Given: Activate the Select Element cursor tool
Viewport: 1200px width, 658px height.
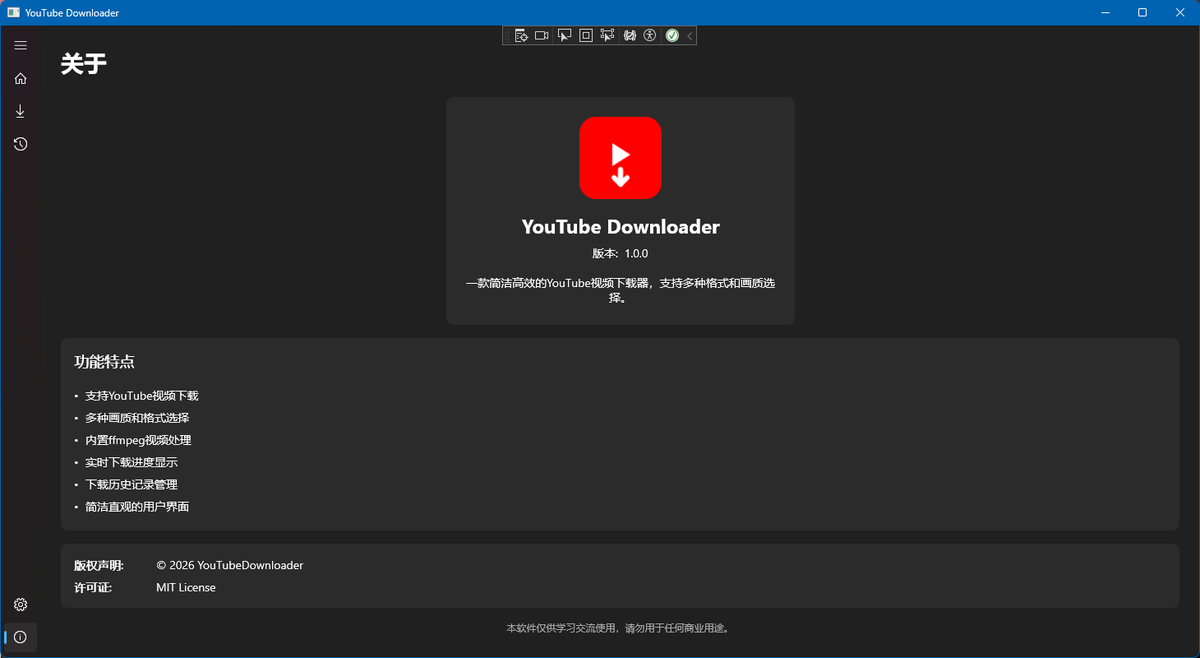Looking at the screenshot, I should click(564, 35).
